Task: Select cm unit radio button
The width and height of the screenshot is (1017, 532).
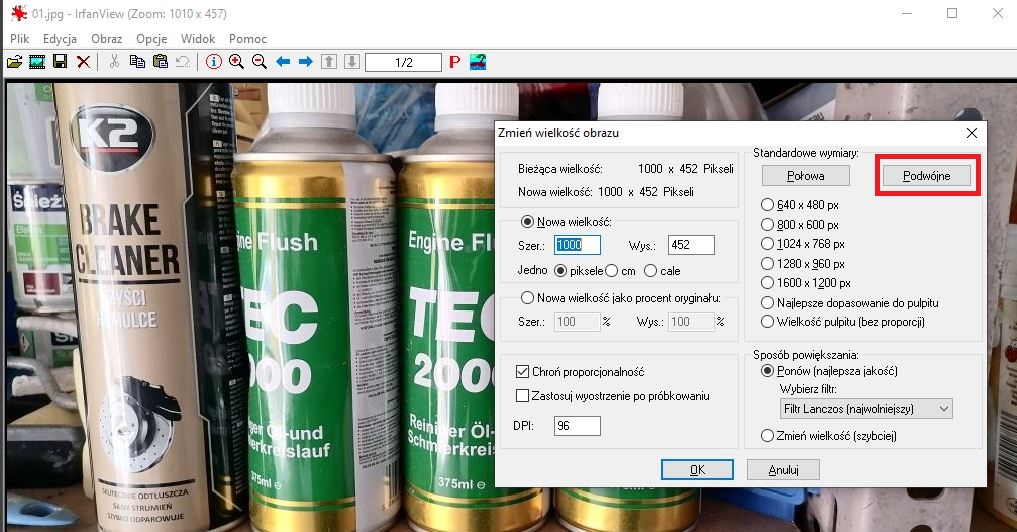Action: click(612, 271)
